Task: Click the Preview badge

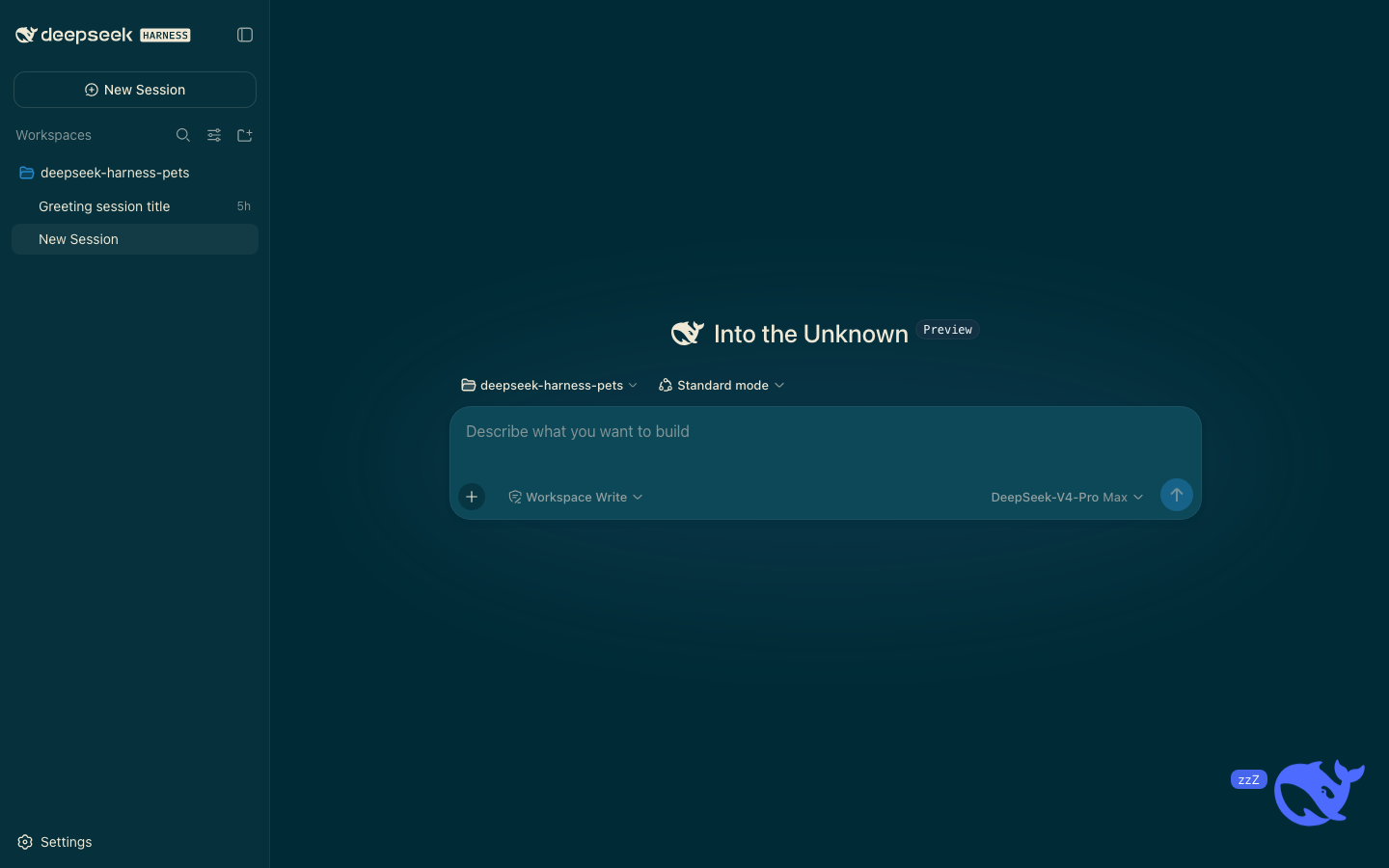Action: 947,330
